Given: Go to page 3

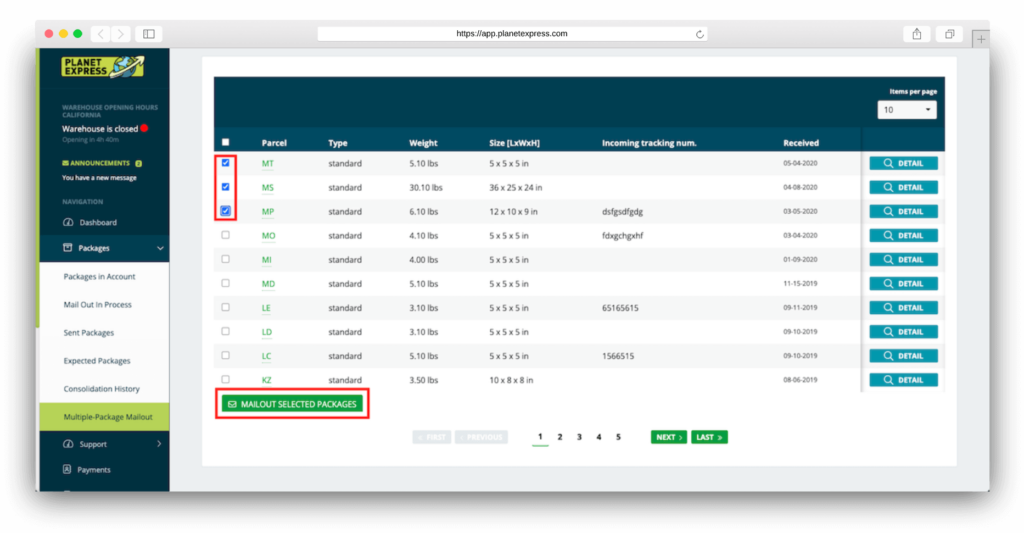Looking at the screenshot, I should [x=579, y=437].
